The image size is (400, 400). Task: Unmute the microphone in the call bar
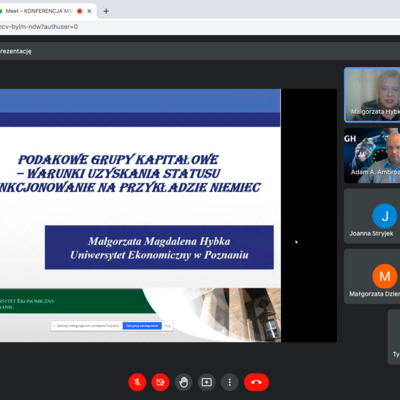coord(137,382)
